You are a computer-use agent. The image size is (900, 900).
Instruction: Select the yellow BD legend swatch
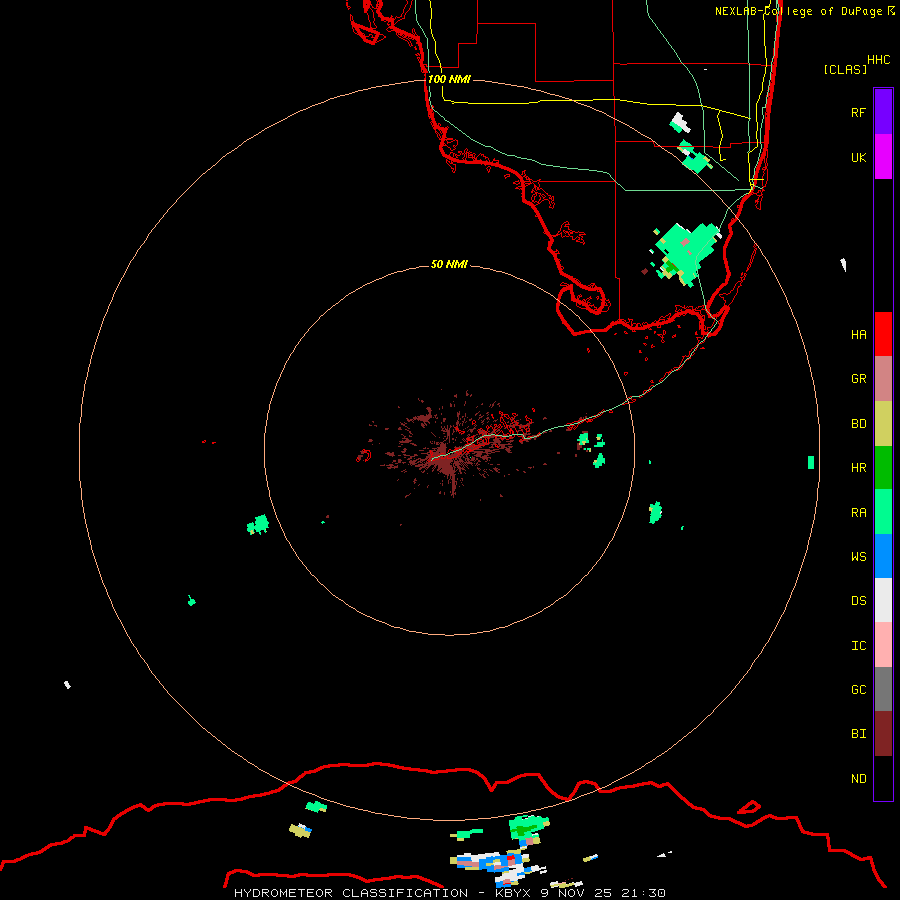tap(883, 424)
